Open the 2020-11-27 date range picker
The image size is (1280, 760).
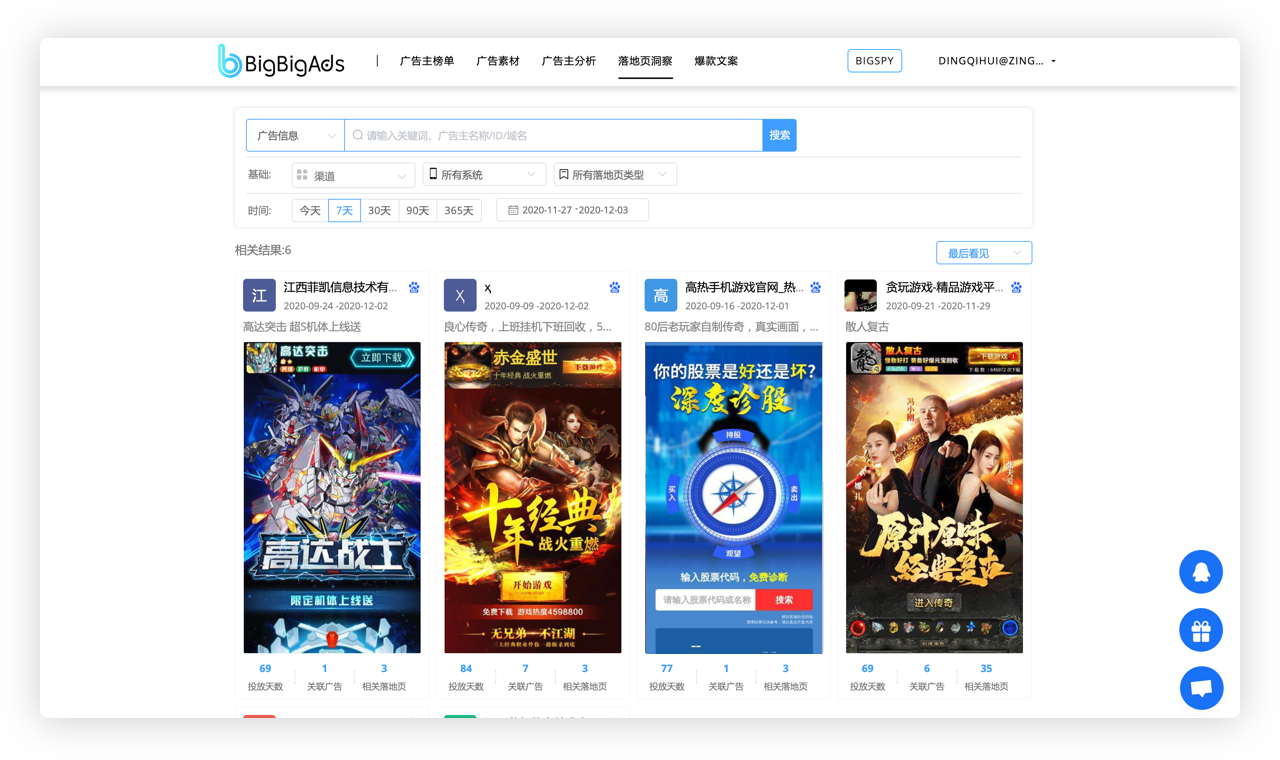tap(572, 210)
